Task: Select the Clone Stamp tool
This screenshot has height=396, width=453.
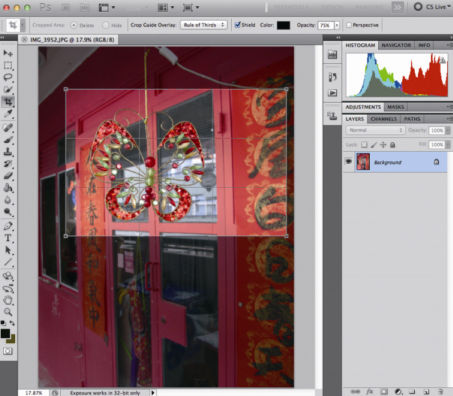Action: tap(8, 152)
